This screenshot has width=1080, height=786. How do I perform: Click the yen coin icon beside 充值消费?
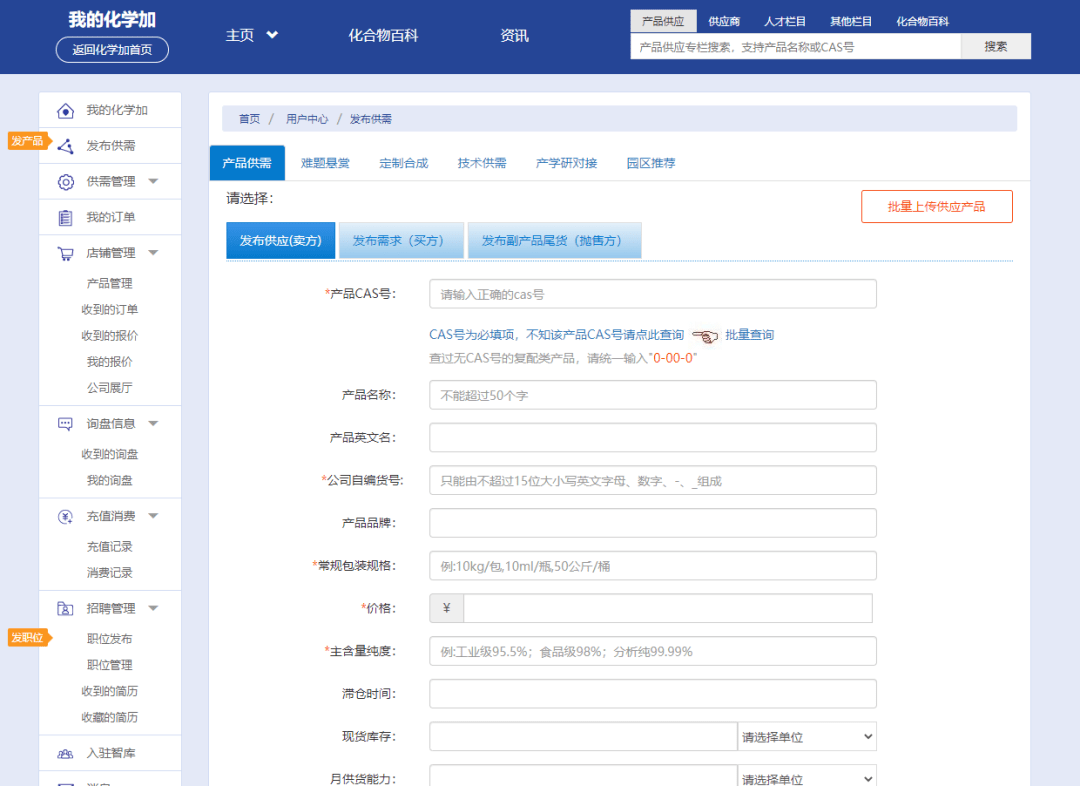click(x=65, y=517)
